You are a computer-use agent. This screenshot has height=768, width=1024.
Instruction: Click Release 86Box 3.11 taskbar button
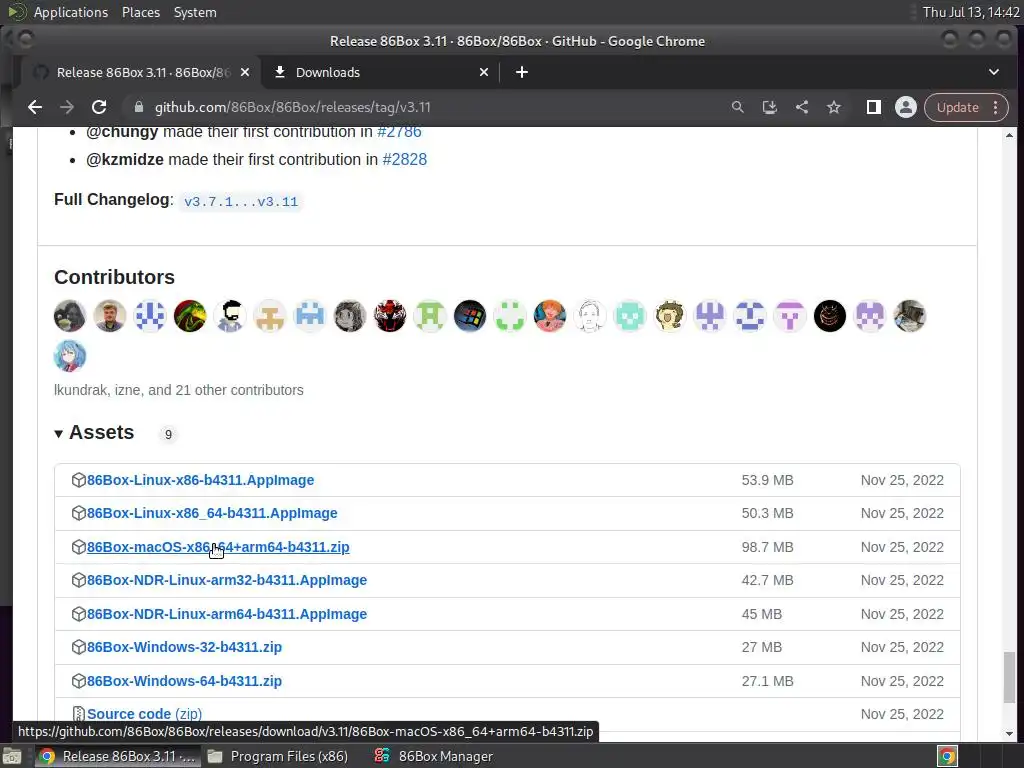point(118,756)
